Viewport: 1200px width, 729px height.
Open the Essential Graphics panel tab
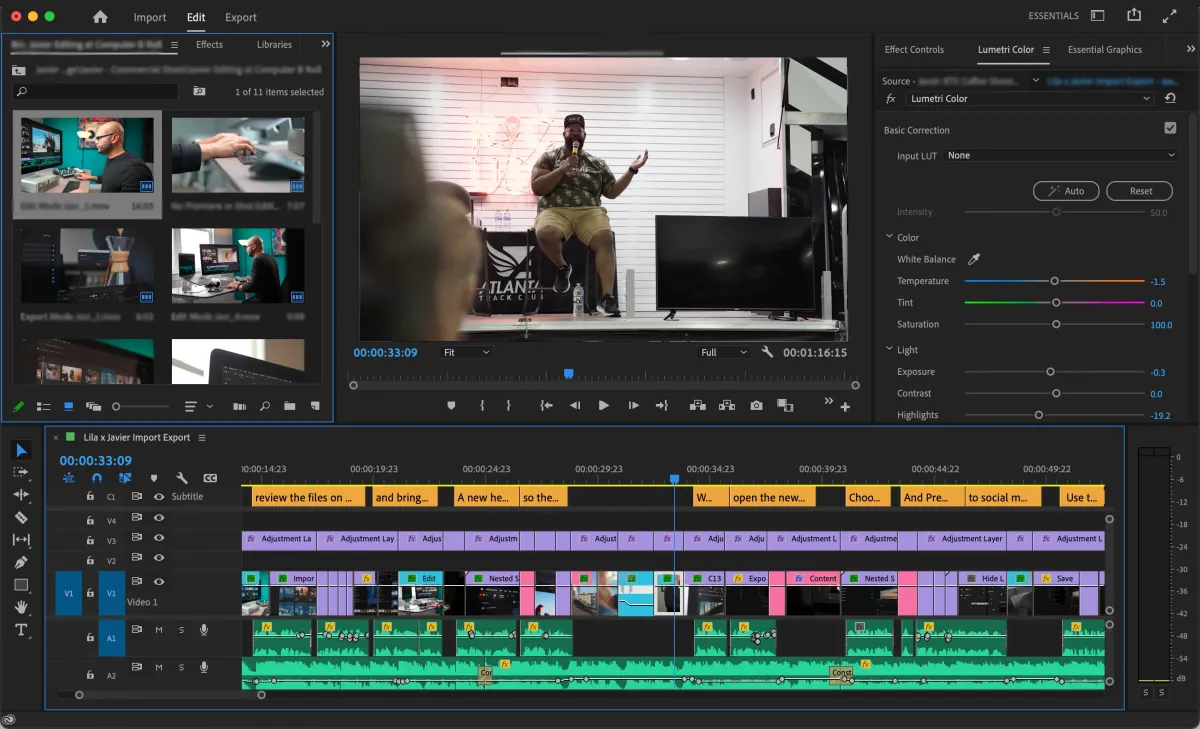[x=1104, y=49]
